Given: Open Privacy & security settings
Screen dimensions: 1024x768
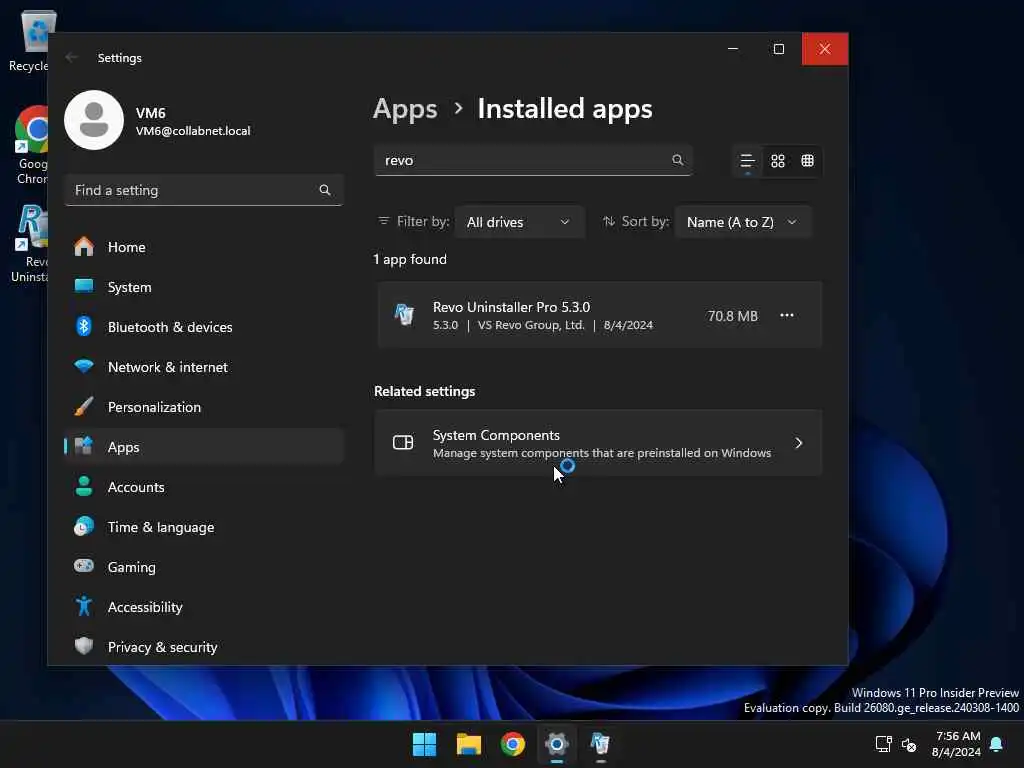Looking at the screenshot, I should pos(204,647).
